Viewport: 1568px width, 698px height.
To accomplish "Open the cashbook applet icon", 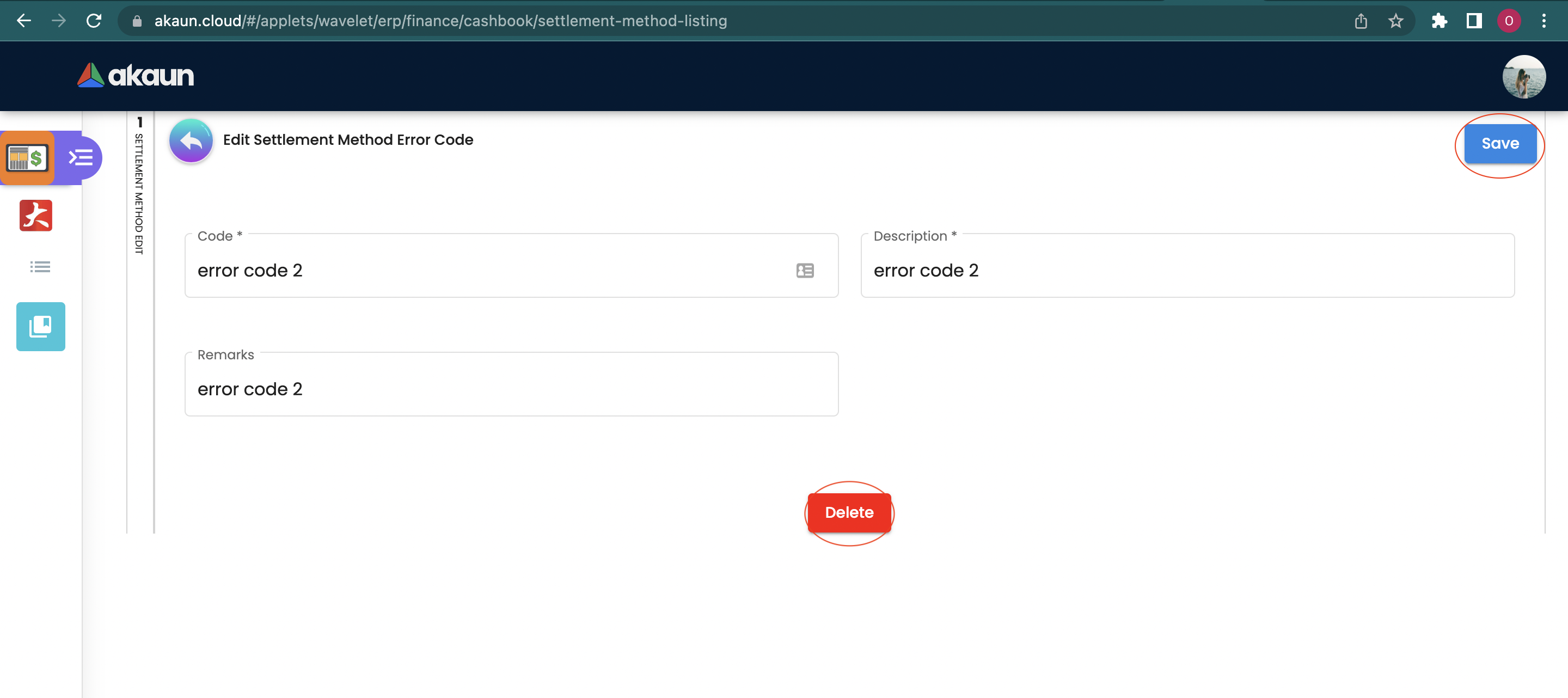I will [27, 158].
